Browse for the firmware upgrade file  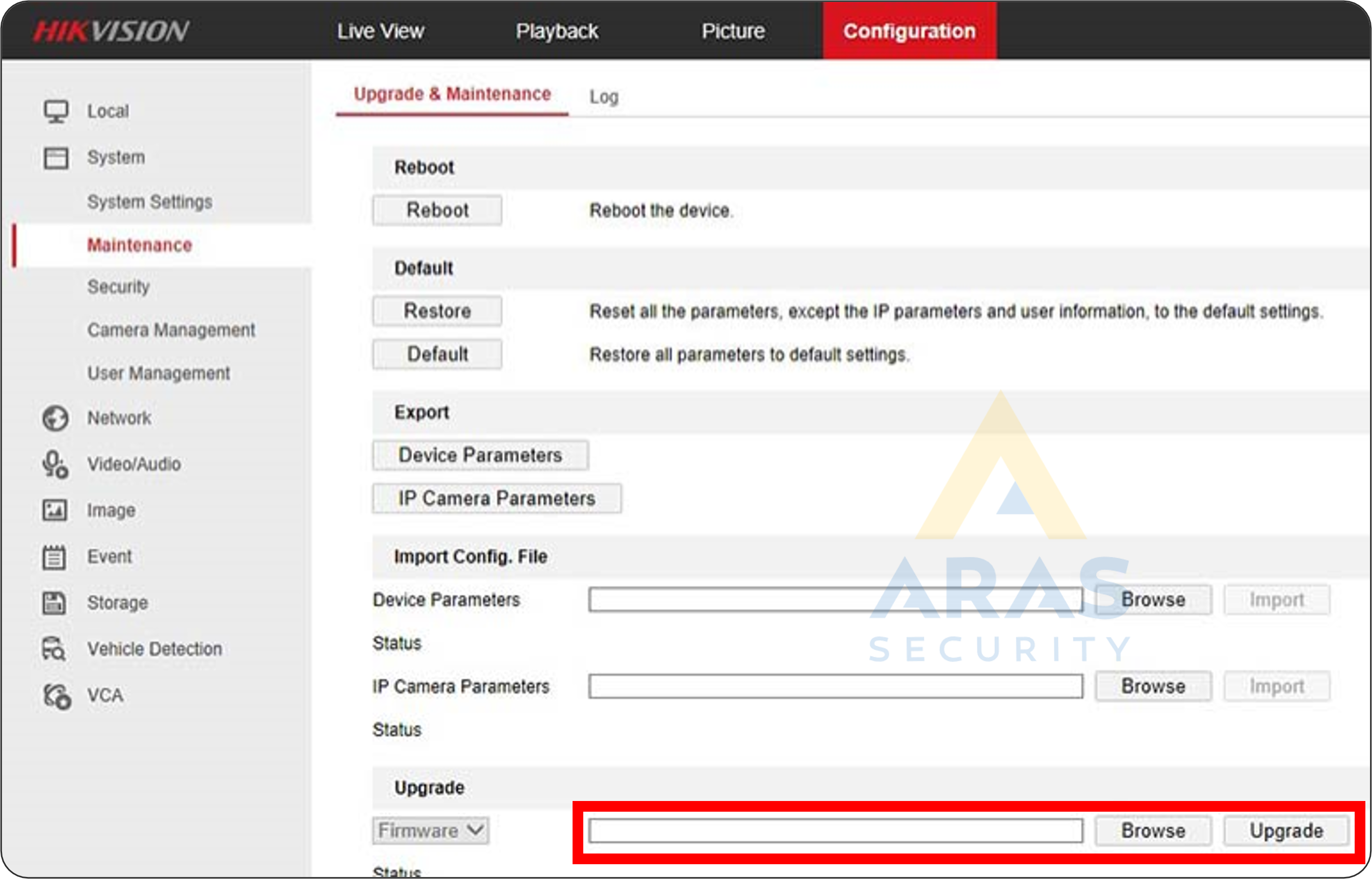[x=1153, y=831]
